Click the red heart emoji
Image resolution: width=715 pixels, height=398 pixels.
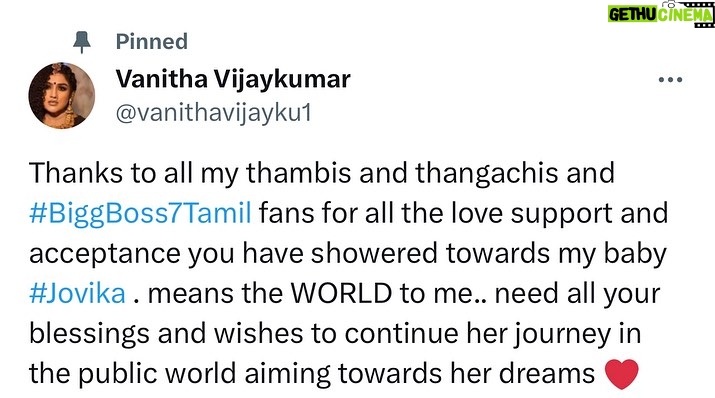click(622, 374)
